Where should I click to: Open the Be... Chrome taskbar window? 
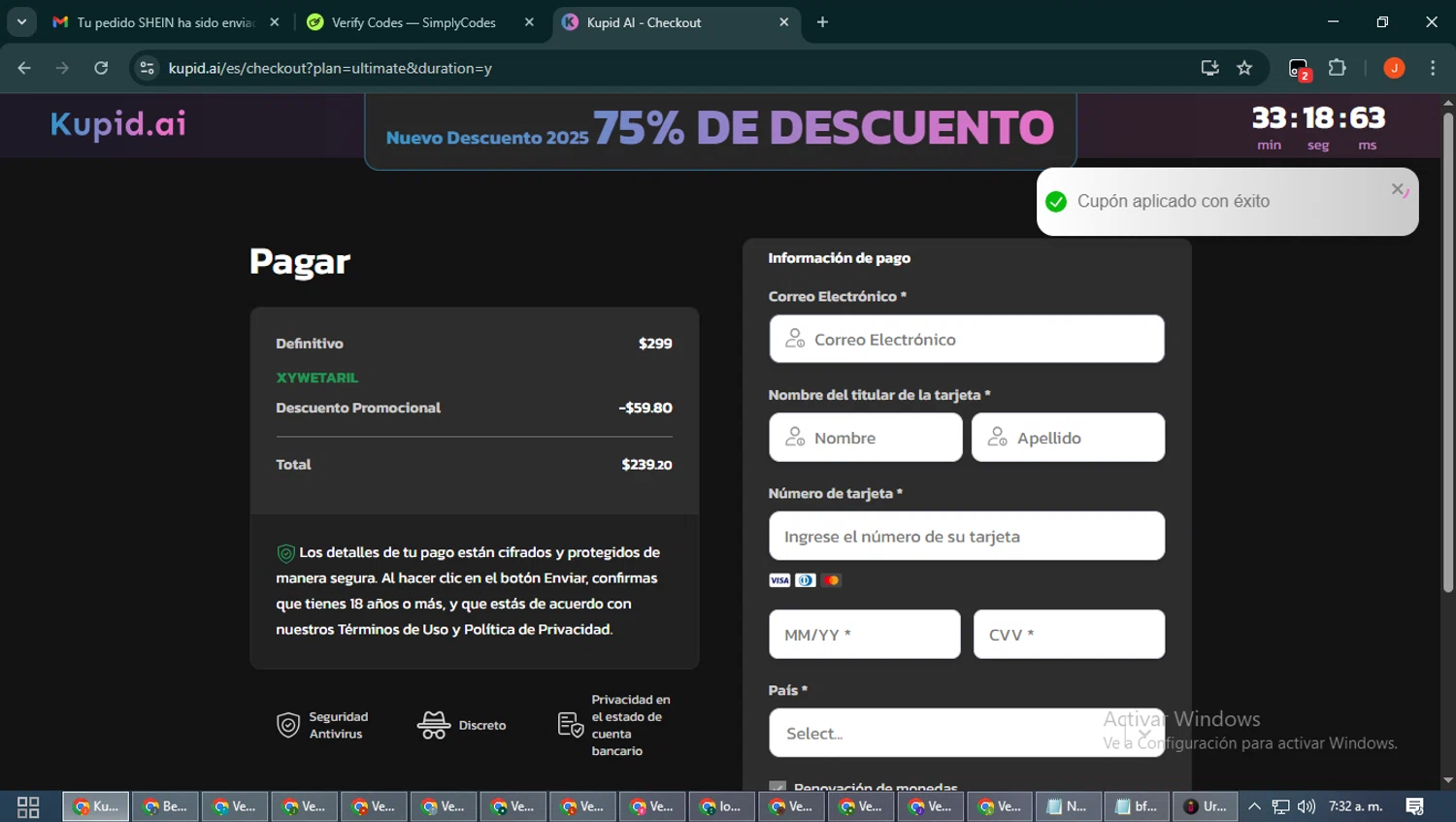[165, 806]
